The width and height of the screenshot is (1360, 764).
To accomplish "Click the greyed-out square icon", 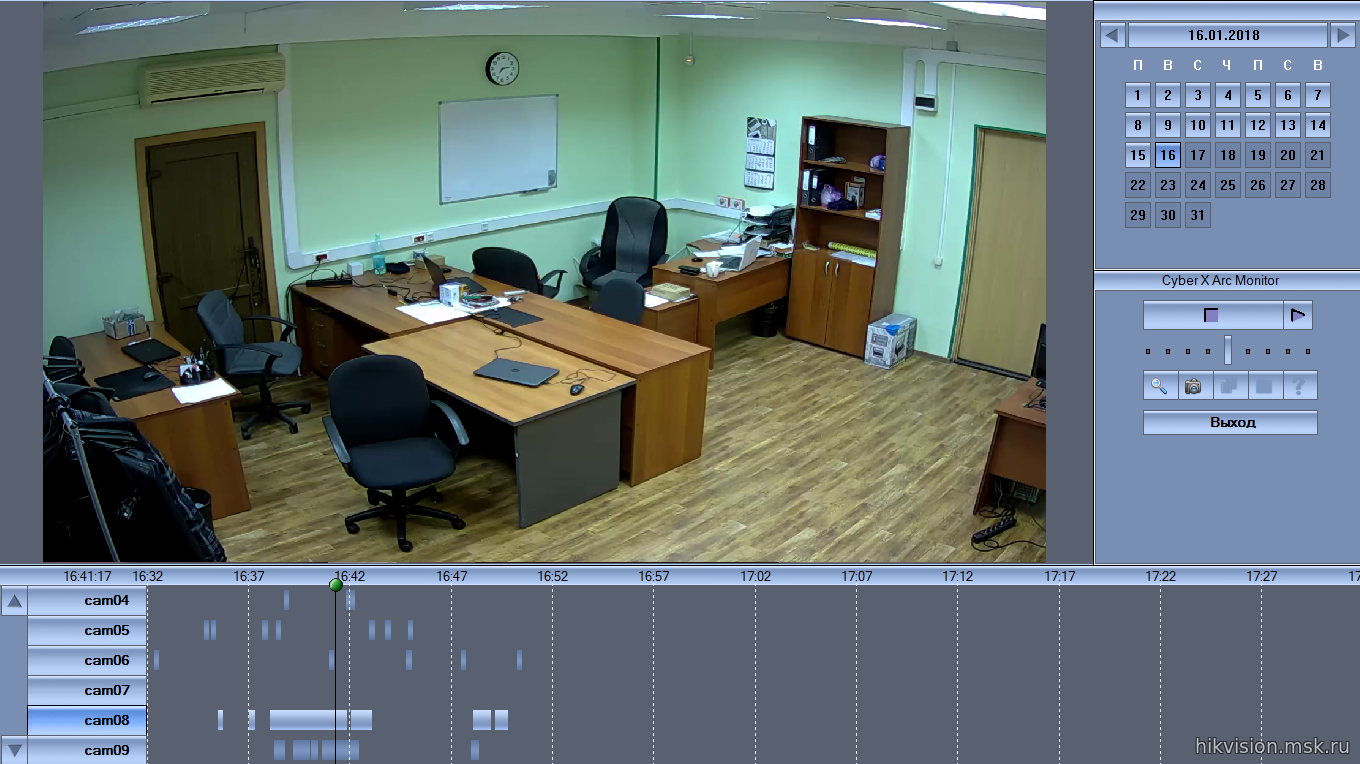I will 1265,386.
